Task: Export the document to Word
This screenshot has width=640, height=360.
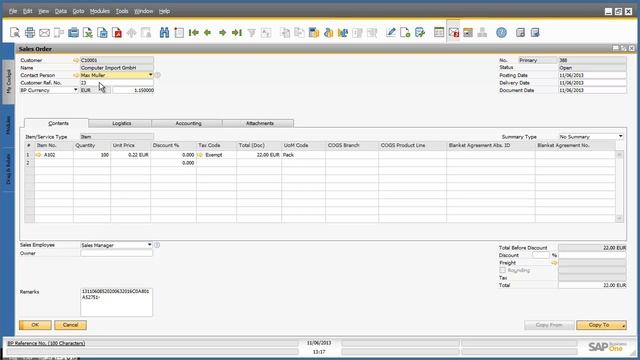Action: click(x=102, y=33)
